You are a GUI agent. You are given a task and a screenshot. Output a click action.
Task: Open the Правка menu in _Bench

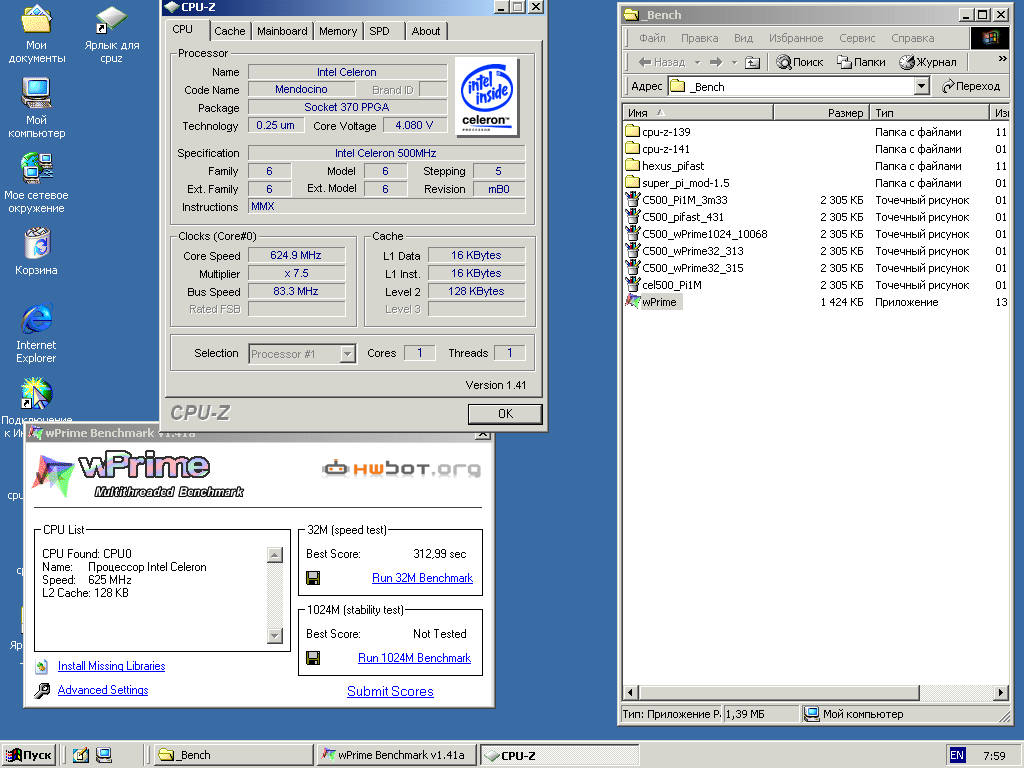(699, 38)
